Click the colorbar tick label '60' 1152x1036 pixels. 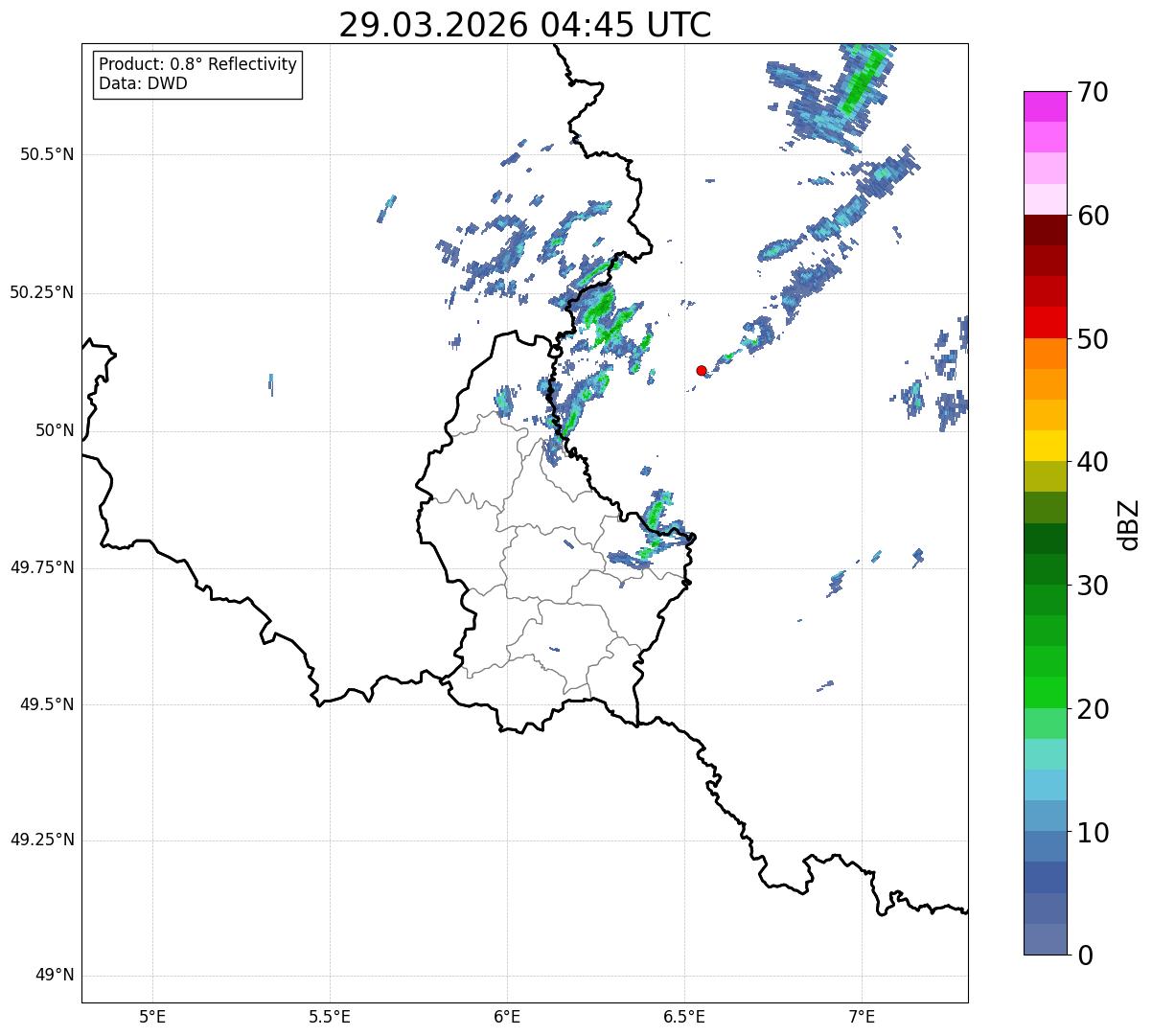(x=1093, y=216)
